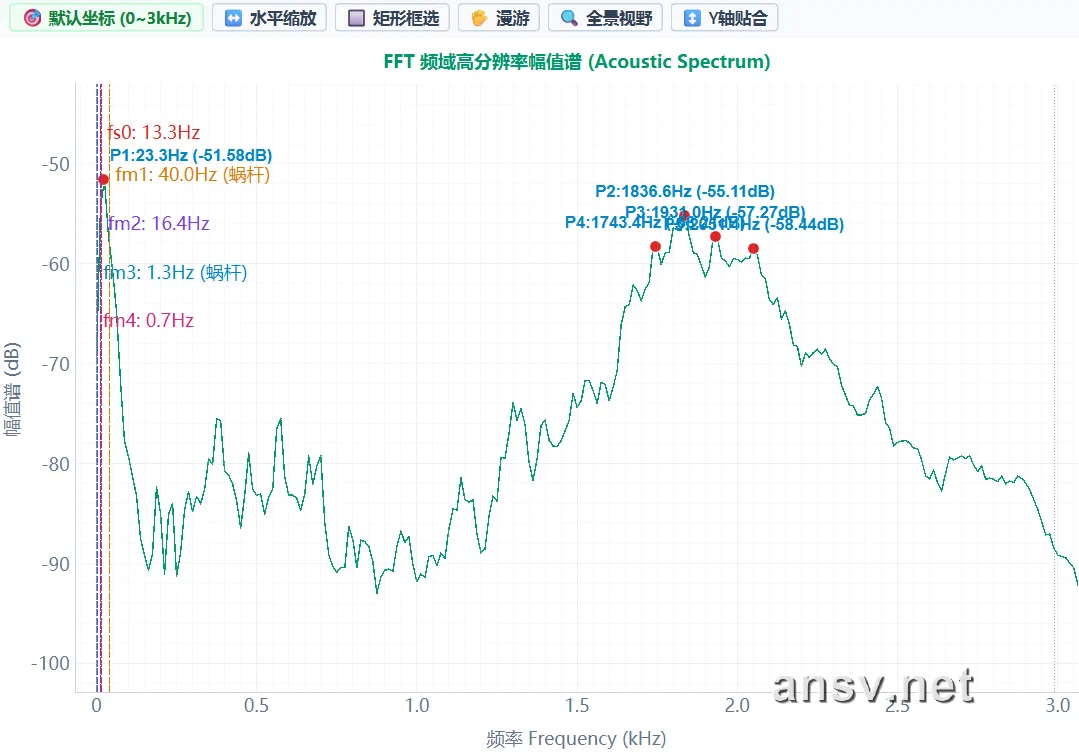Click the red P3 peak marker at 1931.0Hz
The height and width of the screenshot is (752, 1079).
(716, 237)
